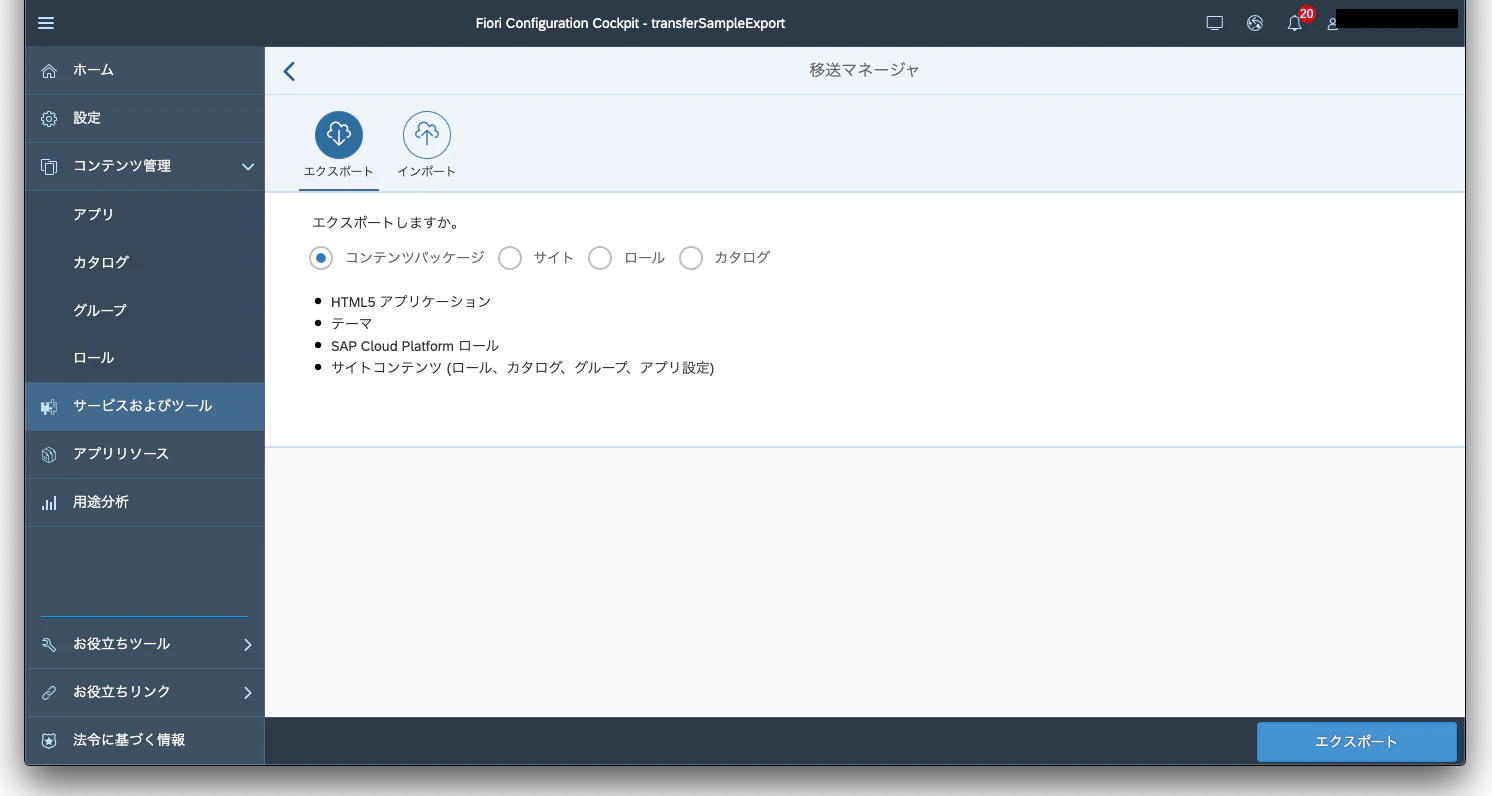Screen dimensions: 1492x796
Task: Open 設定 in the sidebar
Action: tap(145, 118)
